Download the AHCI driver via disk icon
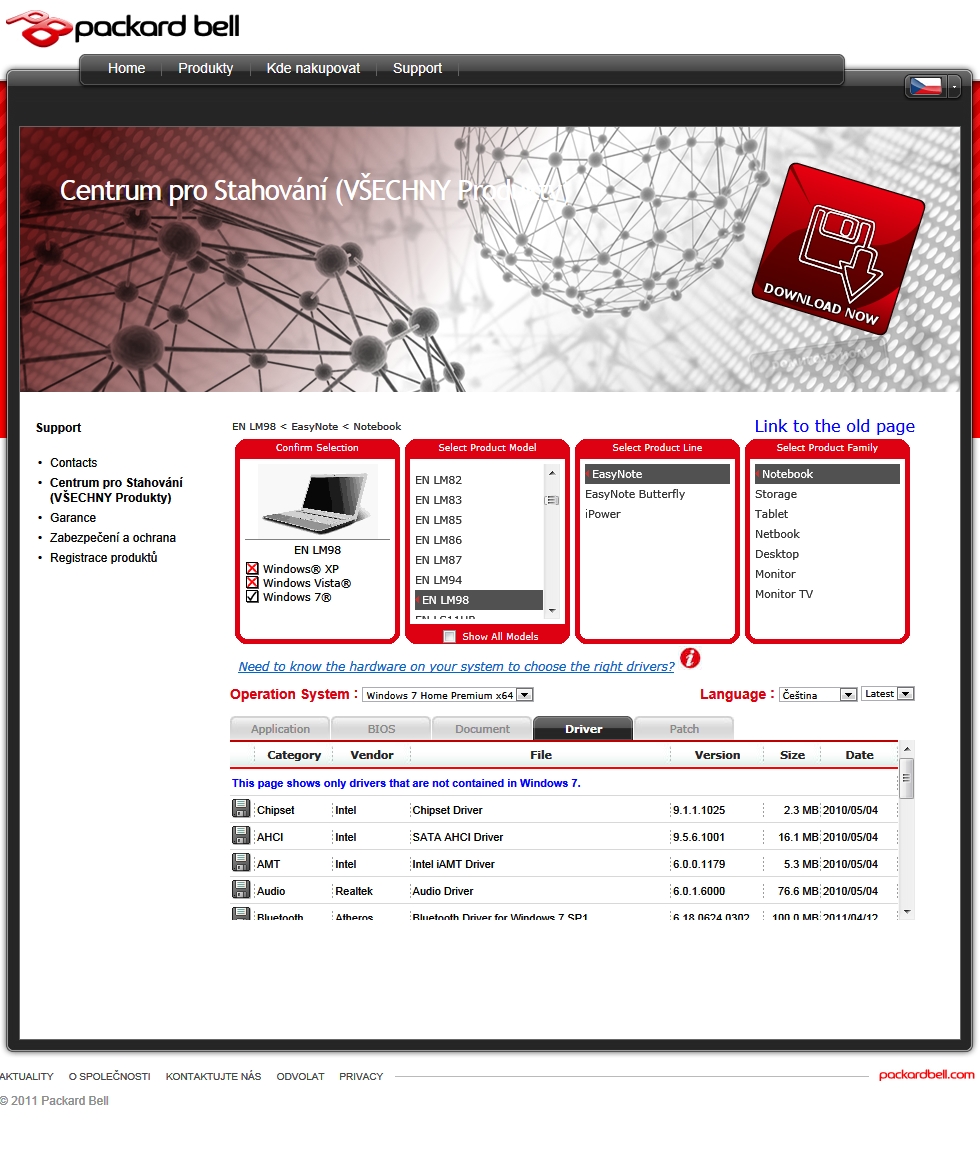Viewport: 980px width, 1171px height. [x=241, y=836]
